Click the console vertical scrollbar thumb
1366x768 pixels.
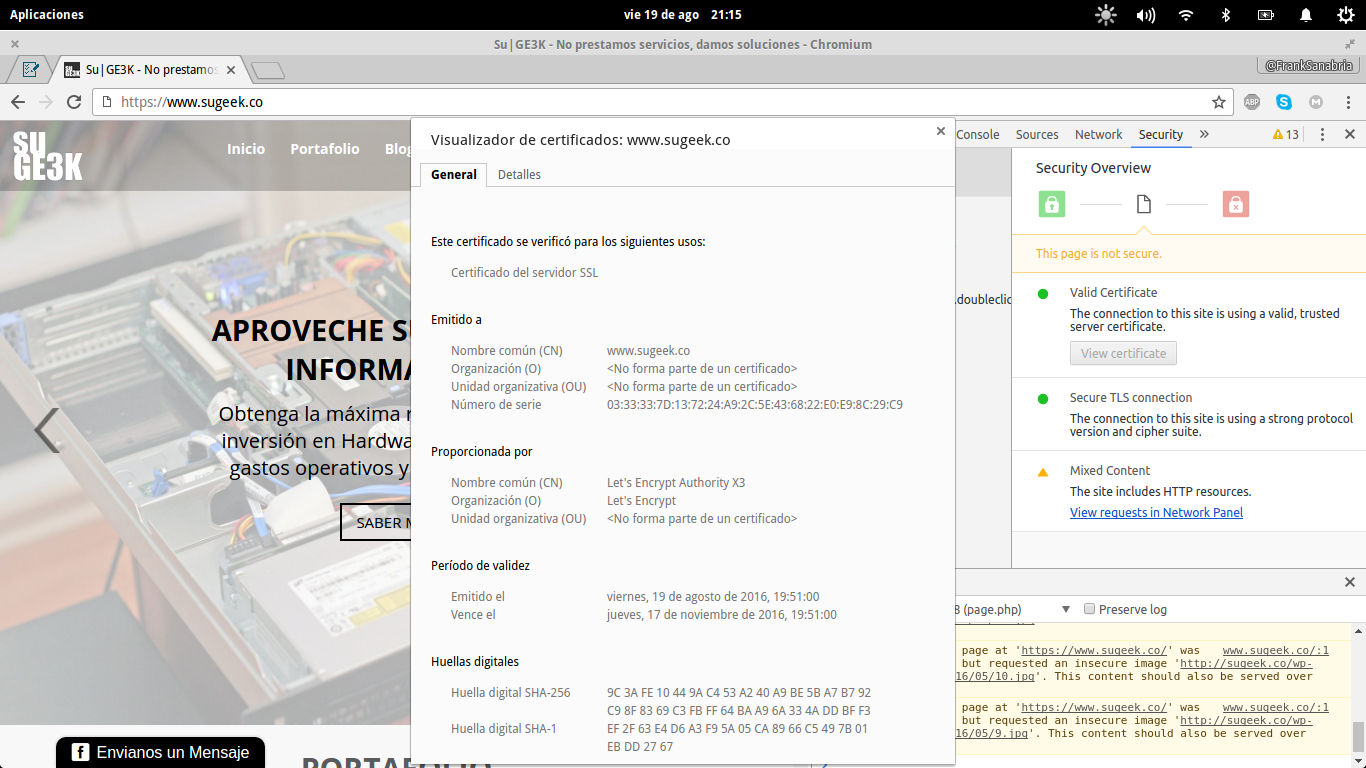tap(1358, 737)
